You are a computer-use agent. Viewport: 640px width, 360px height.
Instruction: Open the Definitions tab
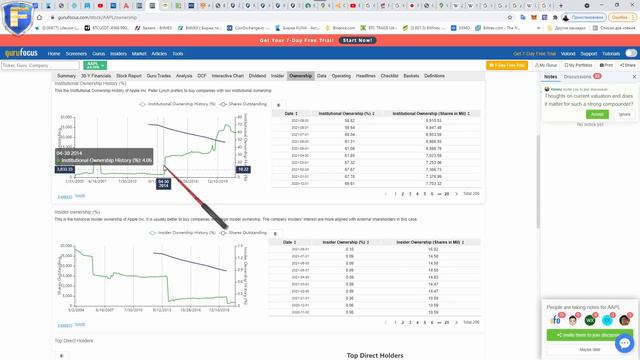[x=434, y=76]
